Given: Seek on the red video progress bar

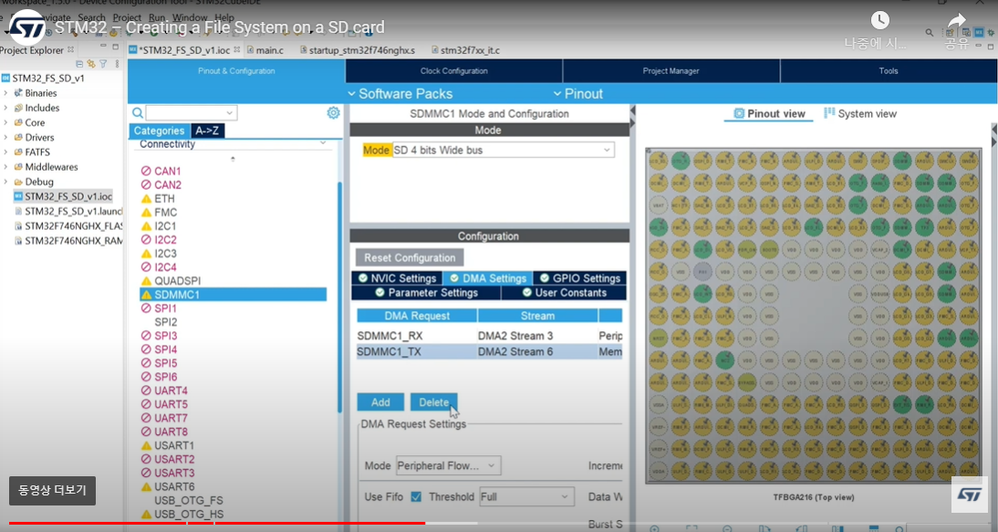Looking at the screenshot, I should click(216, 524).
